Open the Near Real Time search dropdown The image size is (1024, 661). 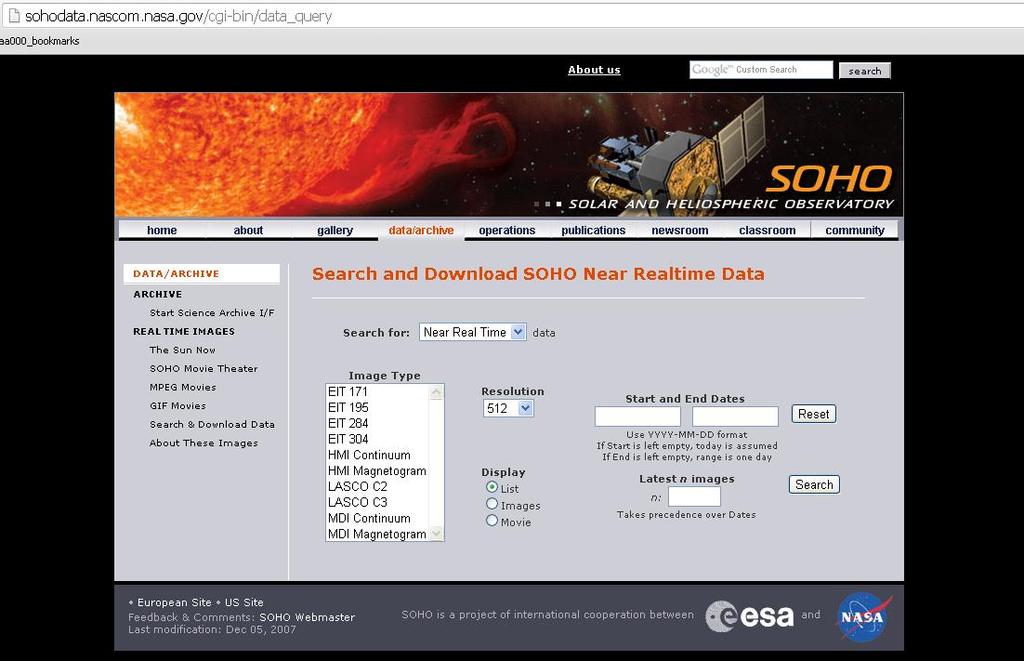tap(472, 332)
